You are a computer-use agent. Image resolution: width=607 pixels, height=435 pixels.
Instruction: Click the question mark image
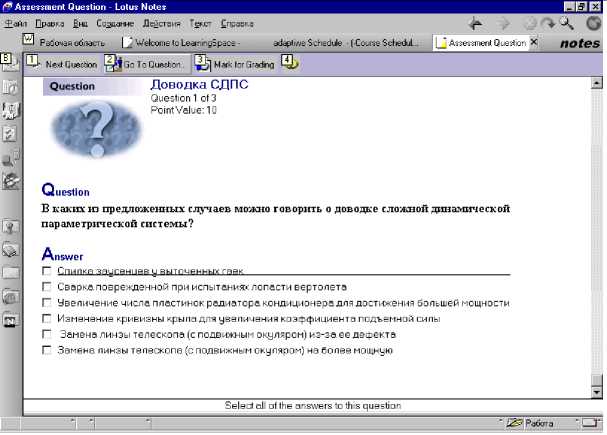96,129
